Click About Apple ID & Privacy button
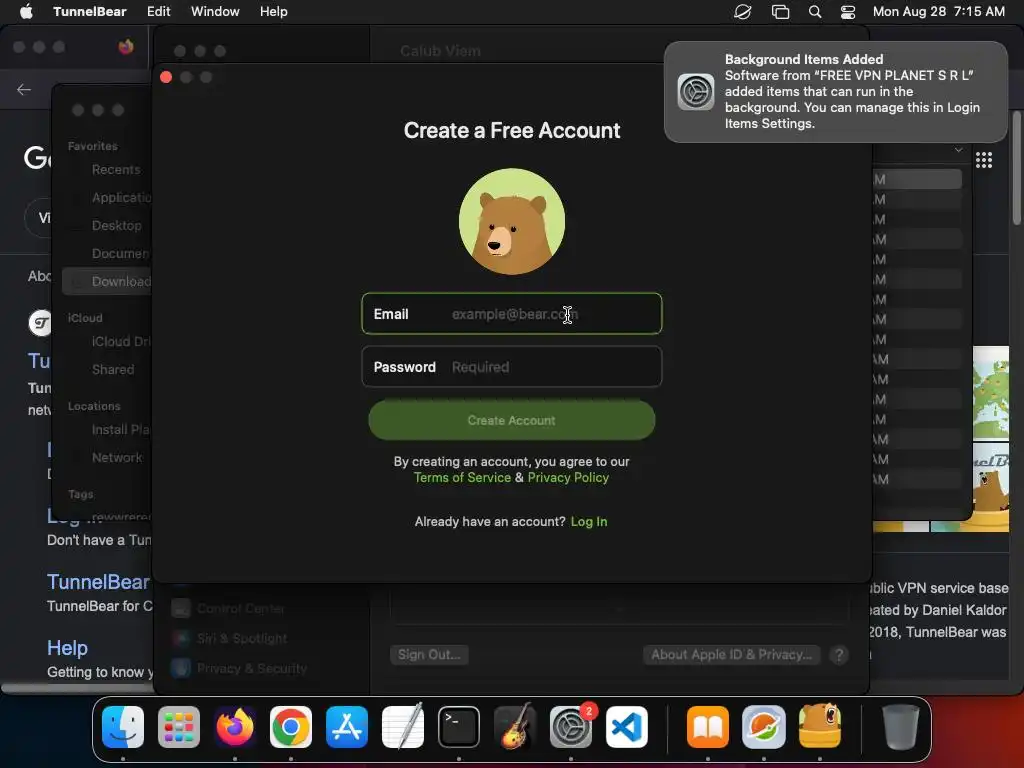 pos(731,654)
